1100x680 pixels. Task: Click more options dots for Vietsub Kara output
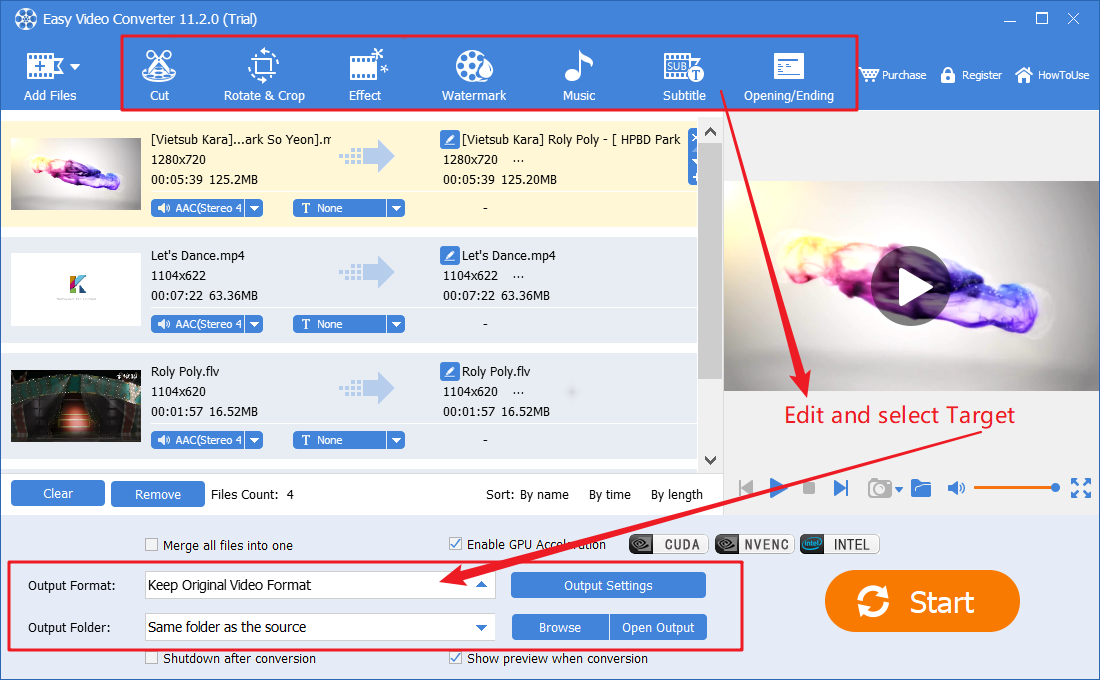point(518,161)
